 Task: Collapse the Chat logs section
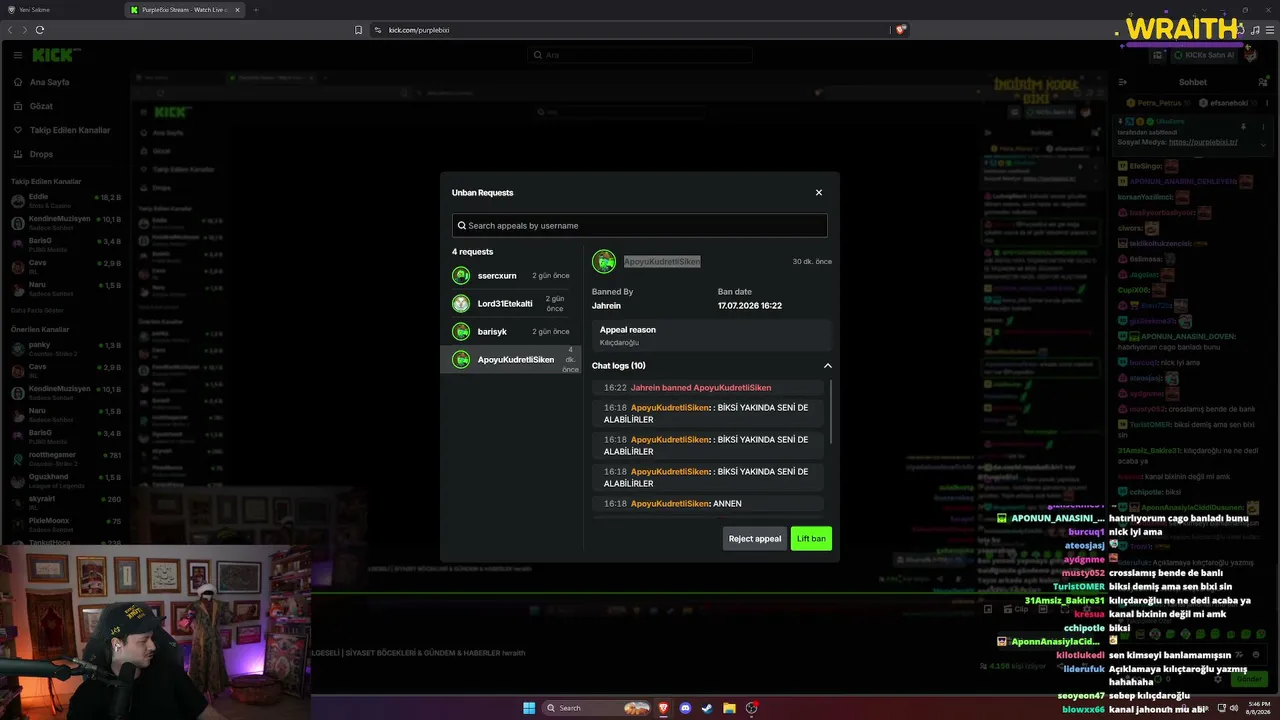pyautogui.click(x=827, y=366)
